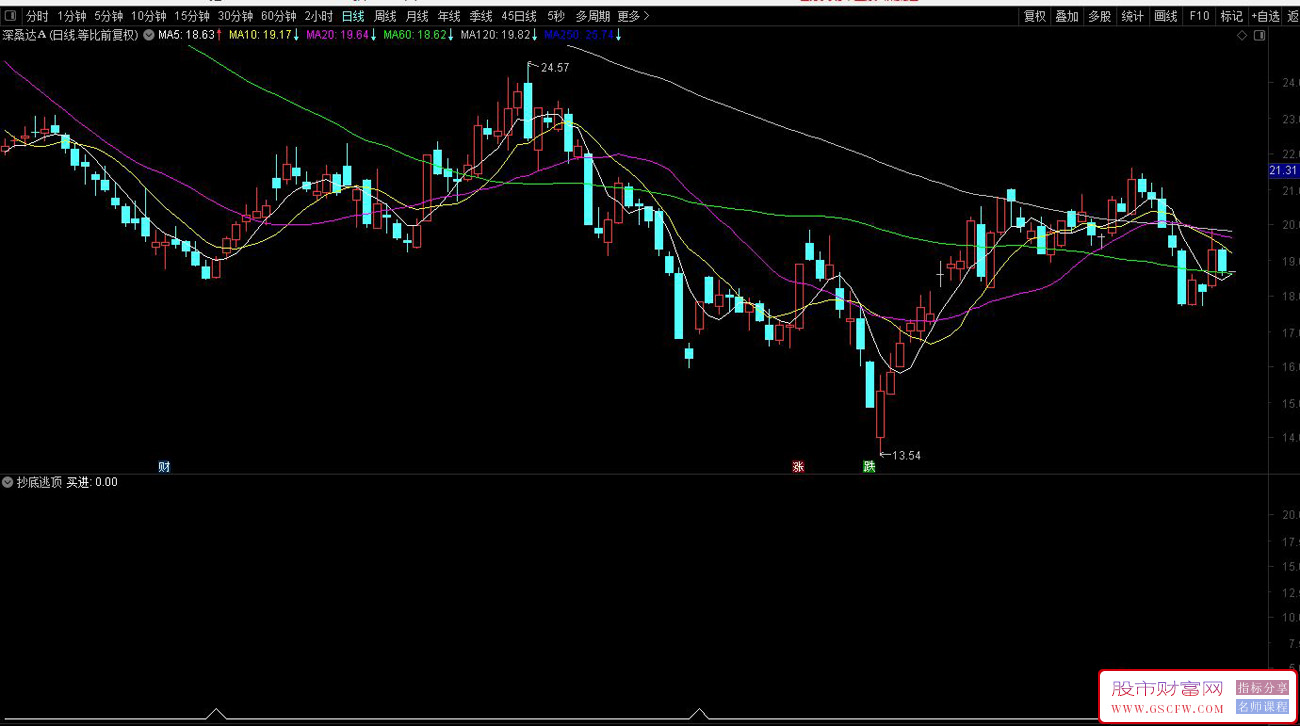Activate the 画线 drawing tools
The width and height of the screenshot is (1300, 726).
point(1165,16)
